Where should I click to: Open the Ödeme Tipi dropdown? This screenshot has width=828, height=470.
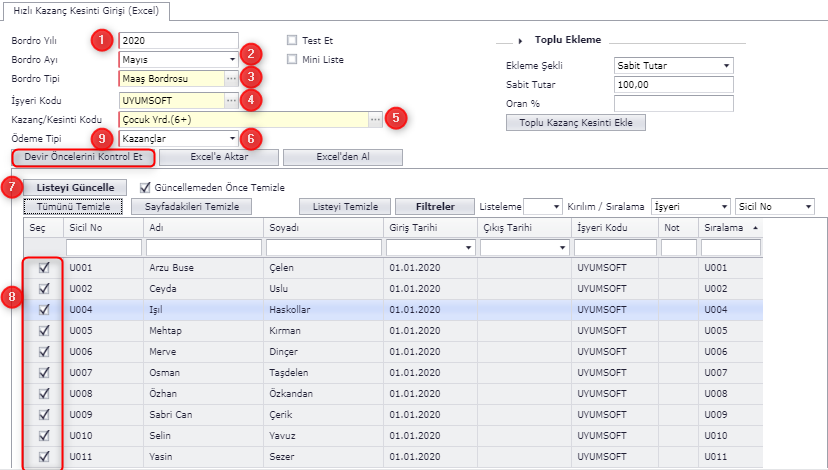point(231,137)
